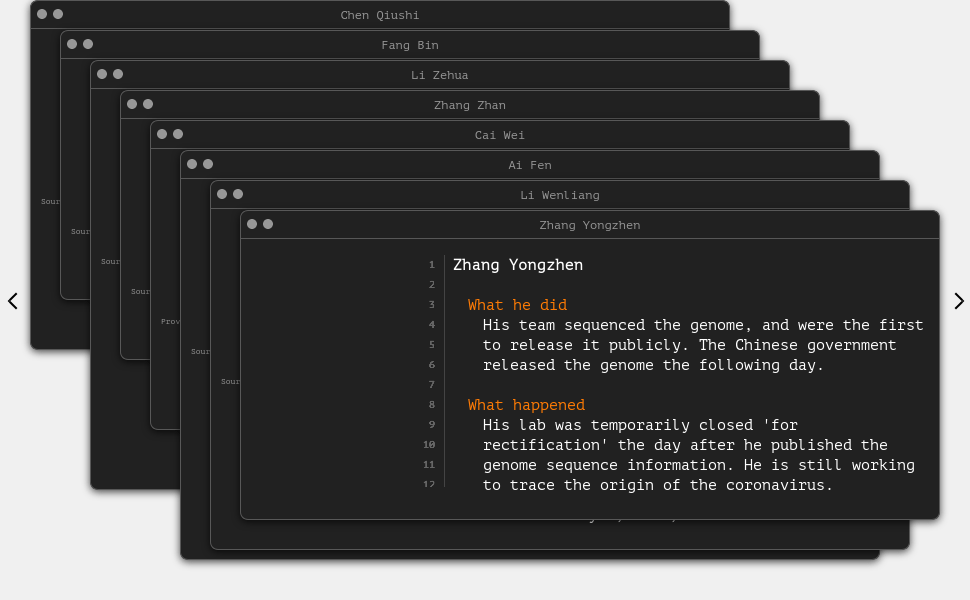Hit the right dot in Ai Fen window

[x=208, y=164]
